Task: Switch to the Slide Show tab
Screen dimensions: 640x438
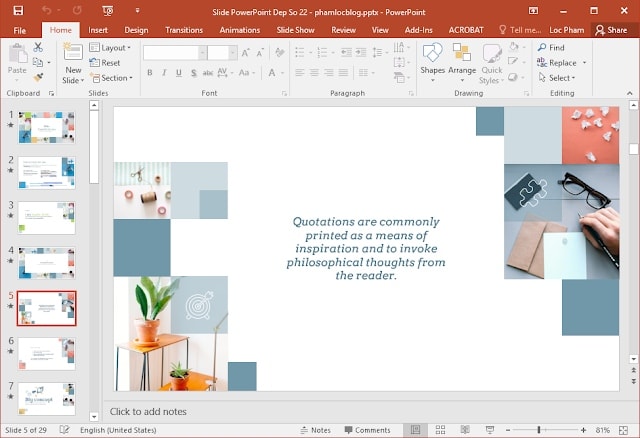Action: (x=296, y=30)
